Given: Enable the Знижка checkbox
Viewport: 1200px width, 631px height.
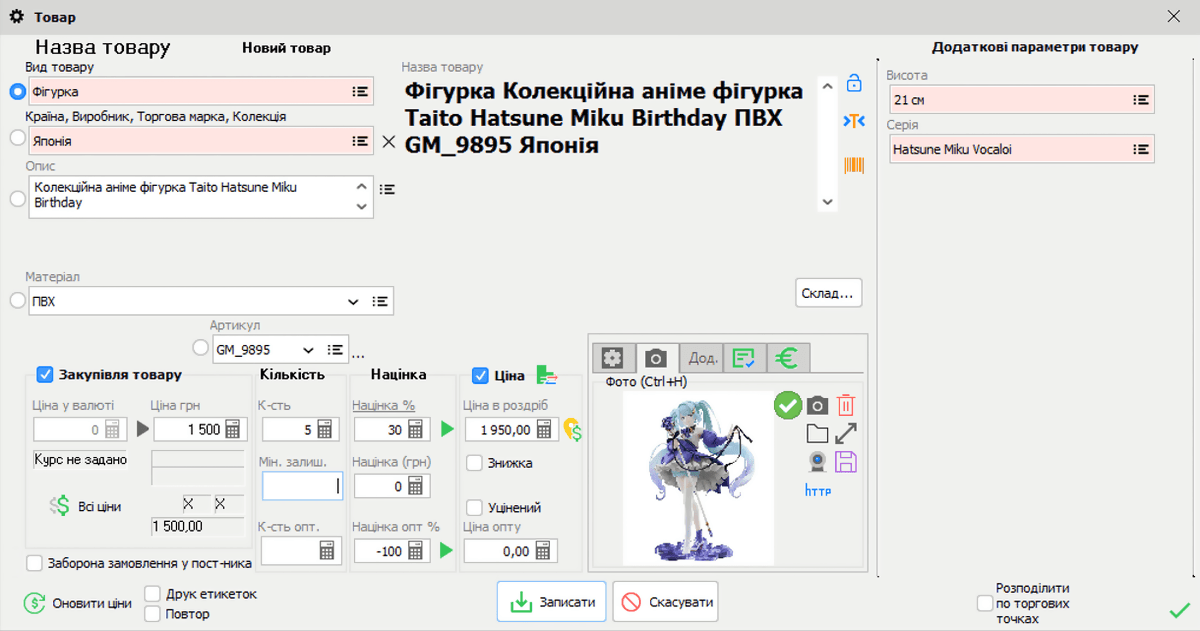Looking at the screenshot, I should coord(475,463).
